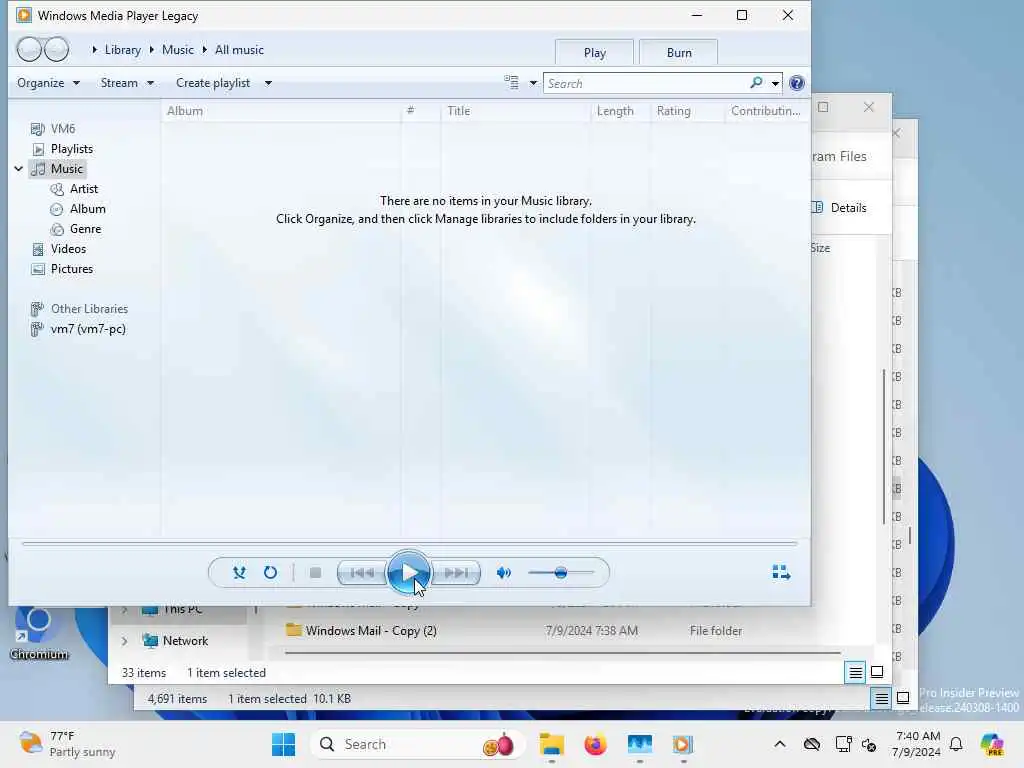Select Genre under Music
The height and width of the screenshot is (768, 1024).
click(x=76, y=229)
